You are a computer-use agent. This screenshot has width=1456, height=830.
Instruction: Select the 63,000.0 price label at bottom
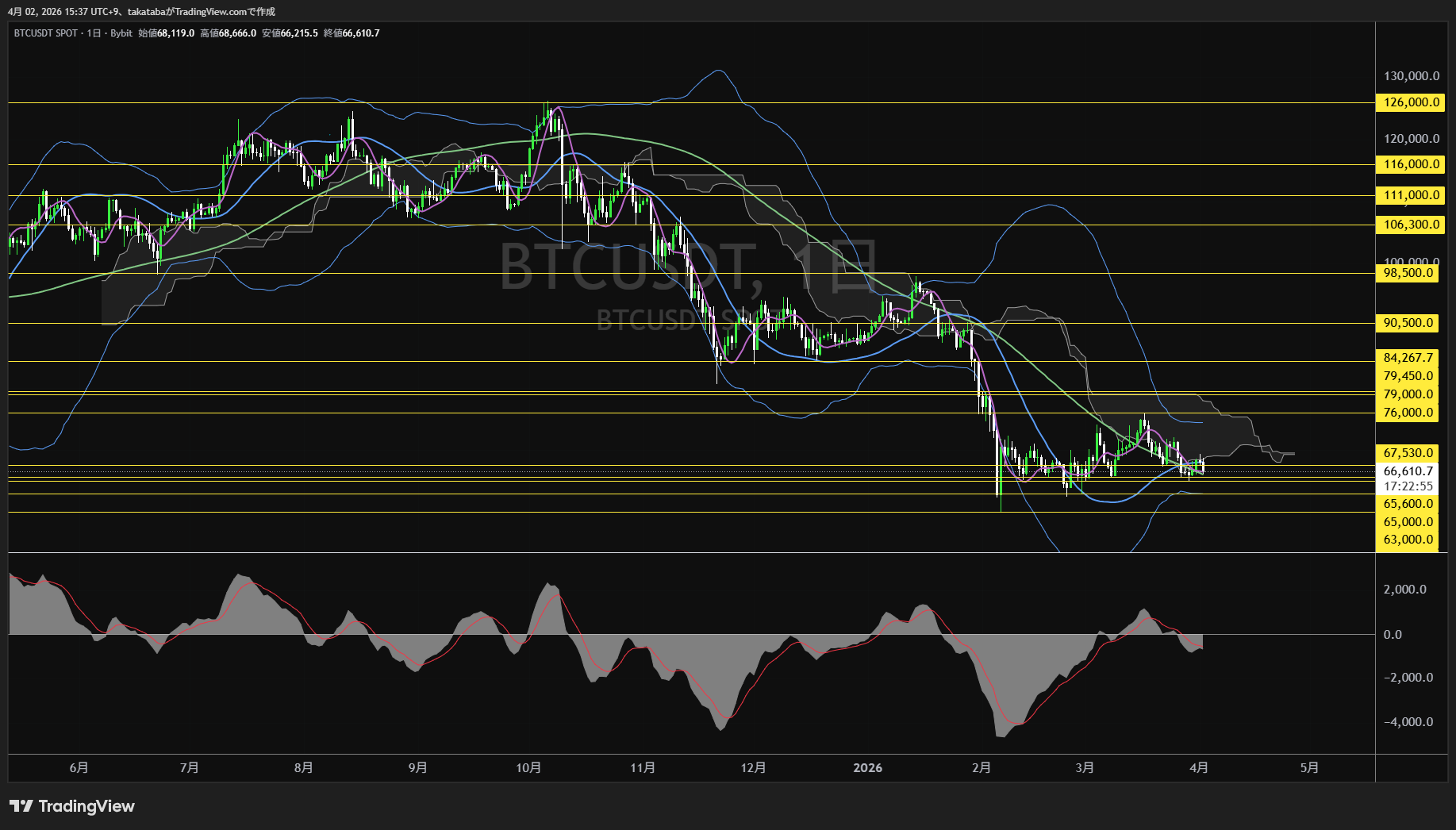click(1408, 540)
